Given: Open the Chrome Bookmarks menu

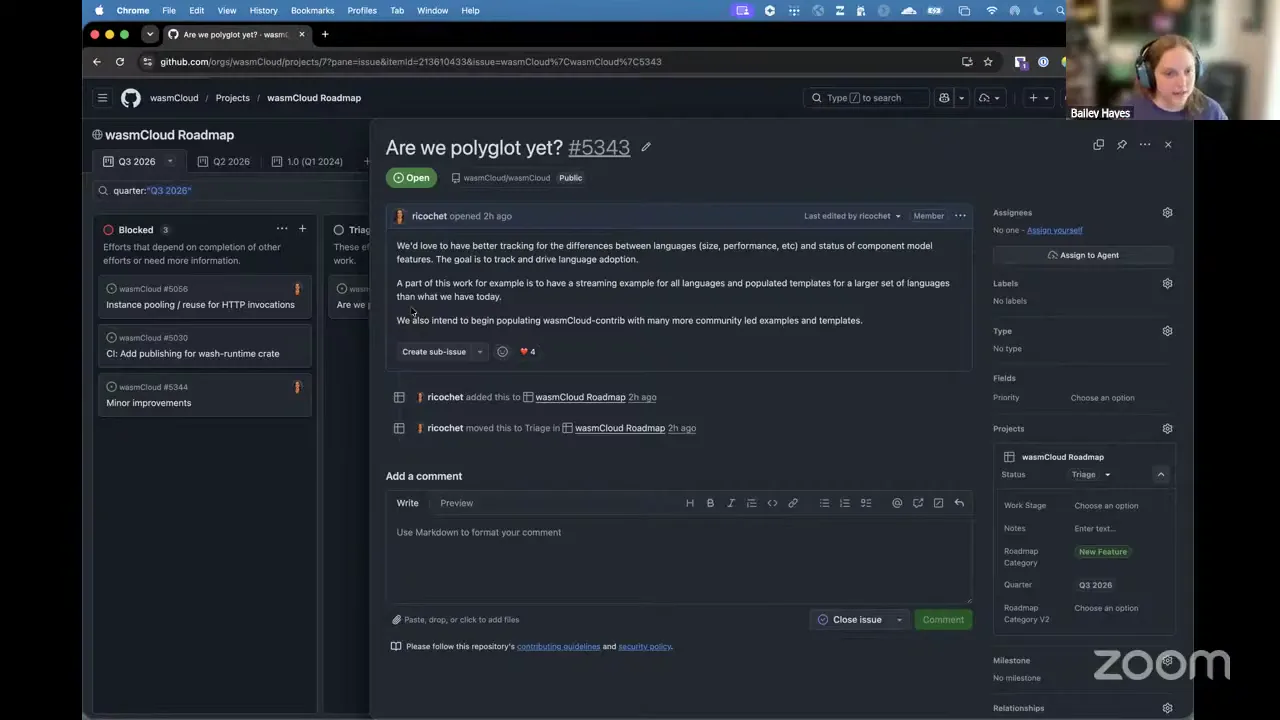Looking at the screenshot, I should coord(312,10).
